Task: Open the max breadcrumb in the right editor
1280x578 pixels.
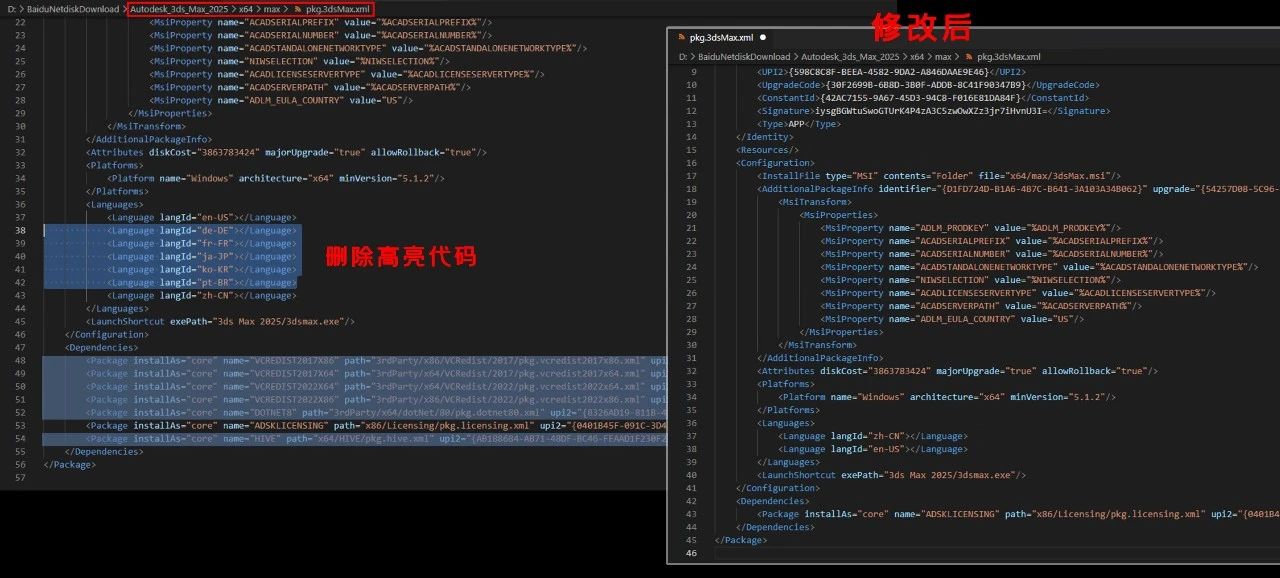Action: (x=943, y=57)
